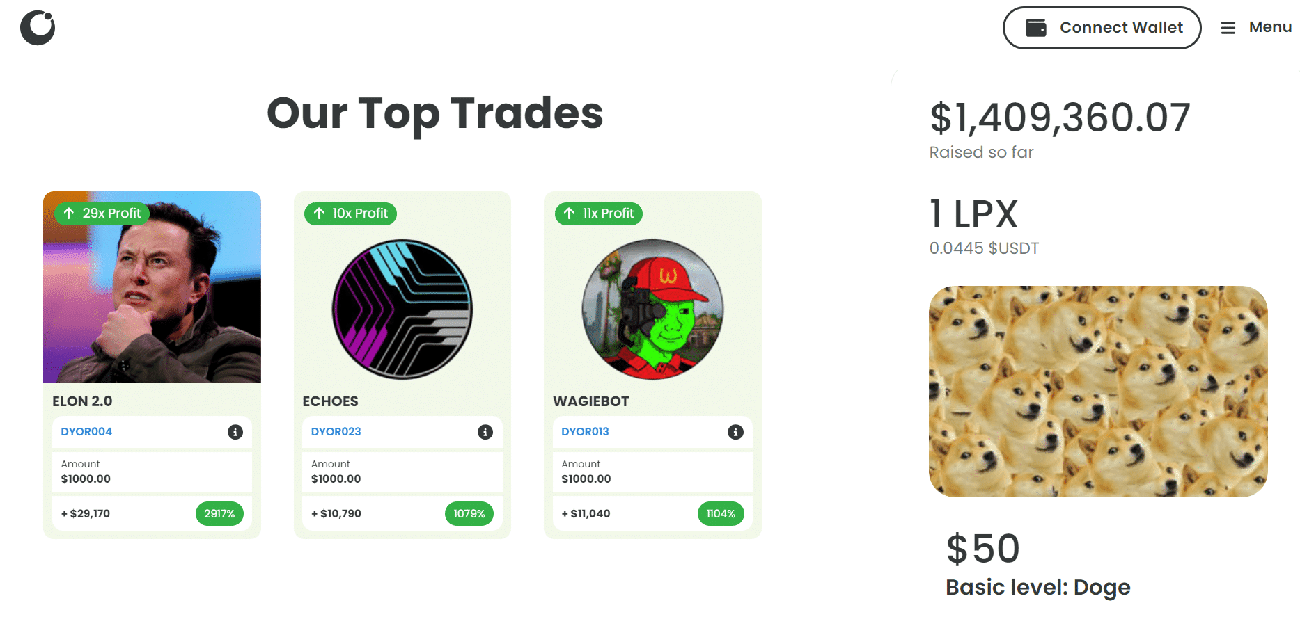
Task: Click the Connect Wallet button
Action: 1102,27
